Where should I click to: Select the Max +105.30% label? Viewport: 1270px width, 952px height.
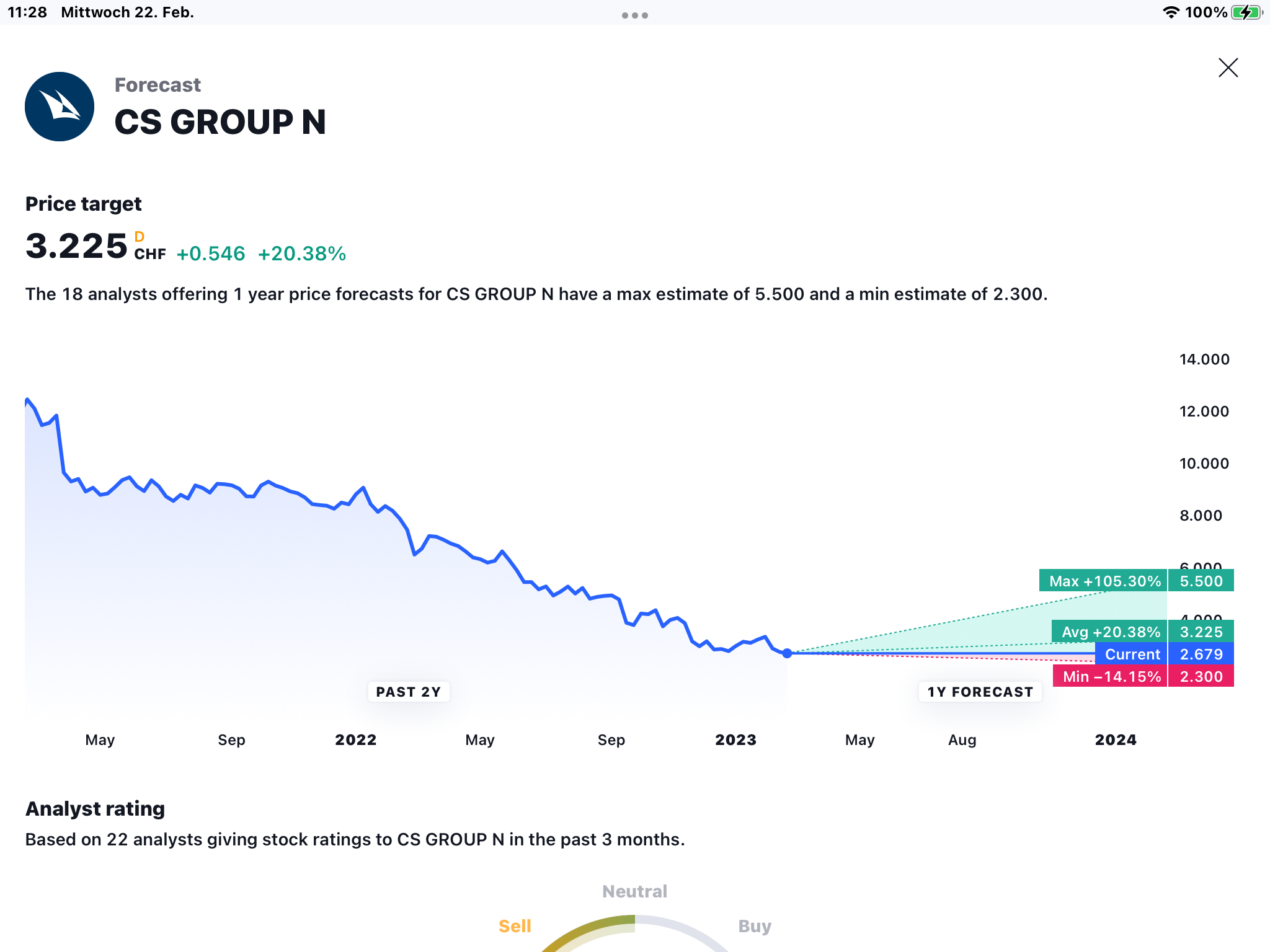(x=1104, y=581)
